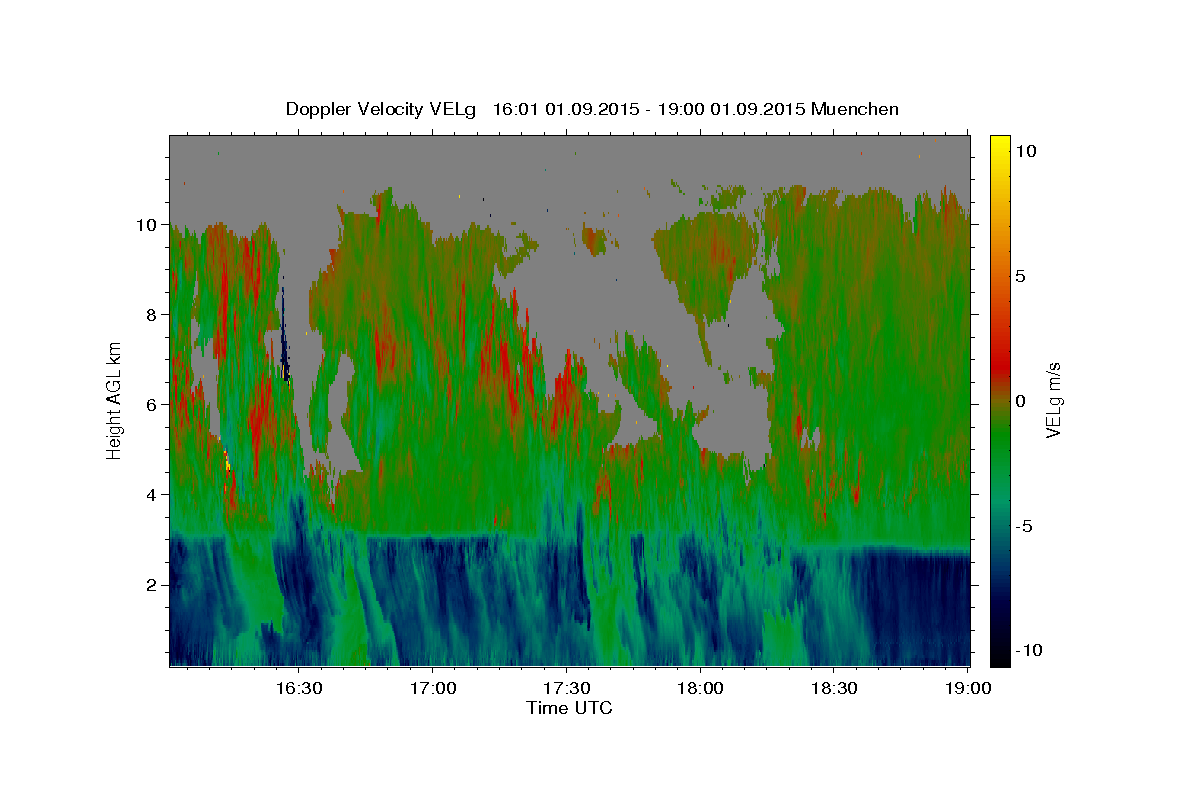This screenshot has width=1200, height=800.
Task: Click the colorbar value label 10
Action: pyautogui.click(x=1026, y=151)
